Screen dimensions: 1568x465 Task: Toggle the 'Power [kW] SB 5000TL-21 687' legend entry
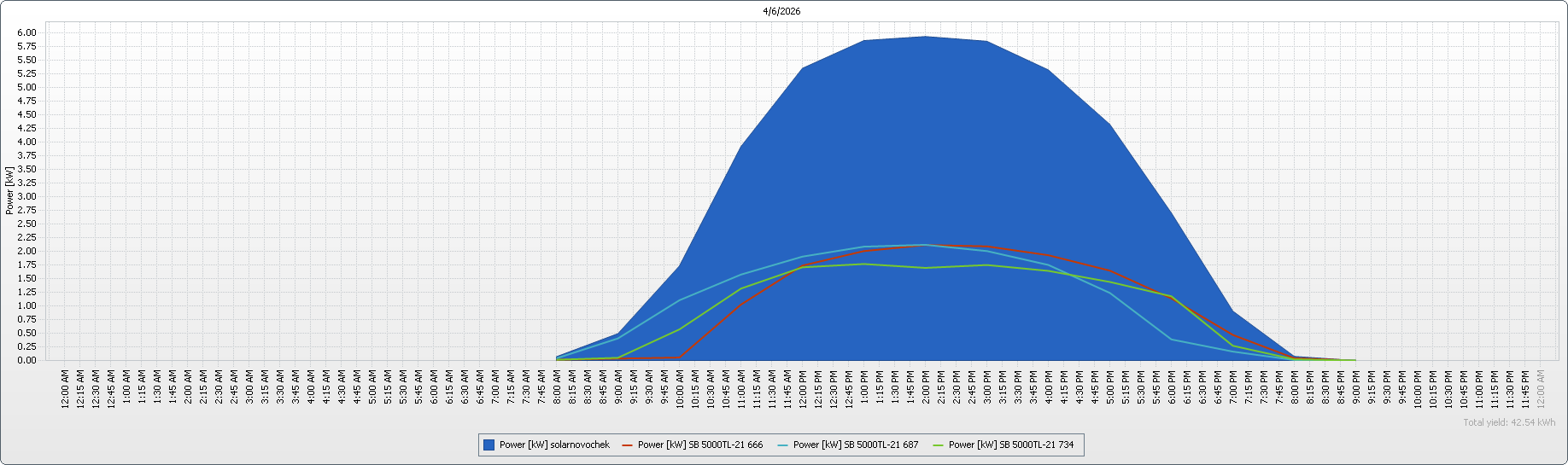point(856,445)
